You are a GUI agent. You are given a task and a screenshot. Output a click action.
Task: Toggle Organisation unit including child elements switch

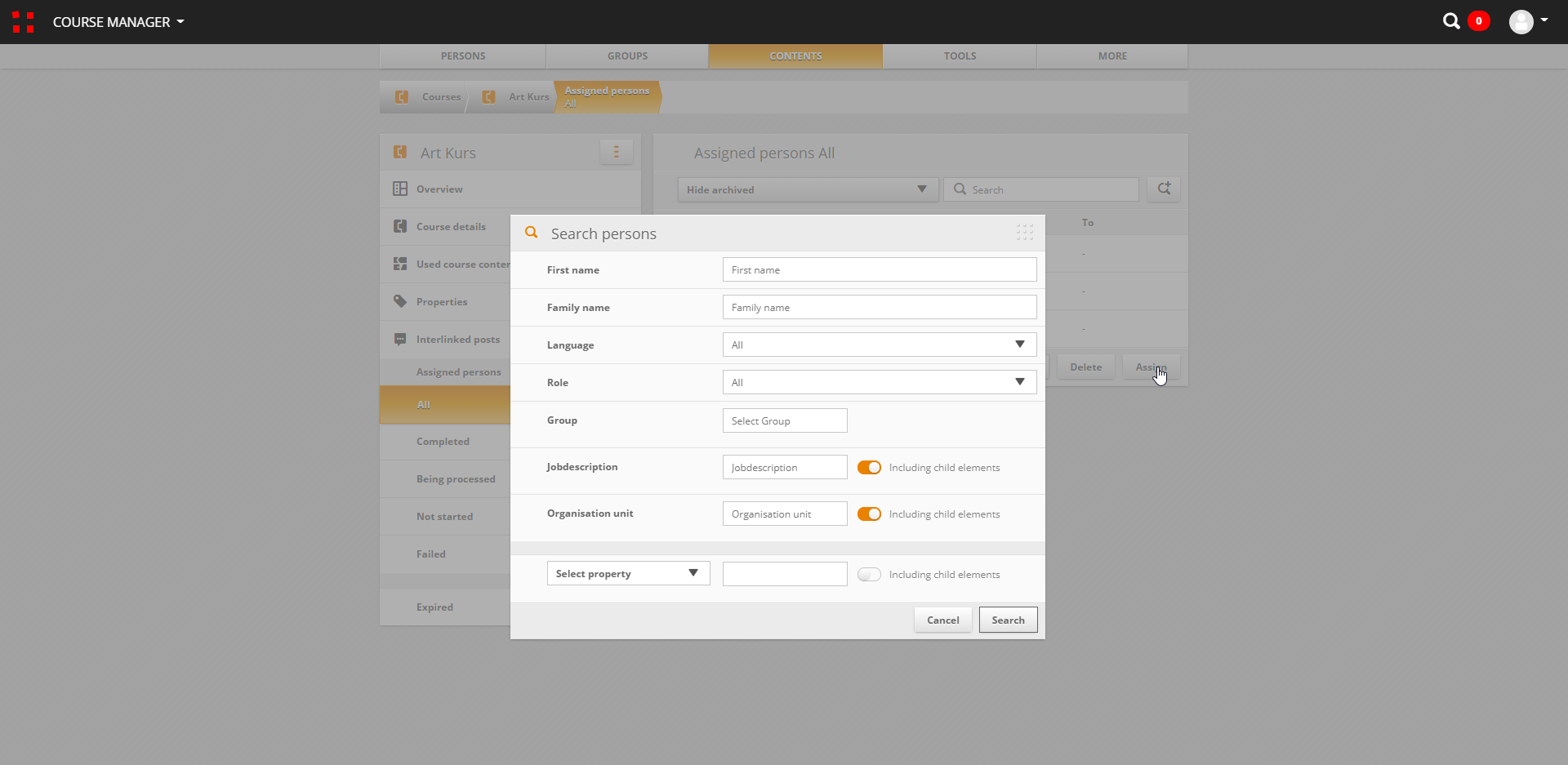tap(869, 514)
